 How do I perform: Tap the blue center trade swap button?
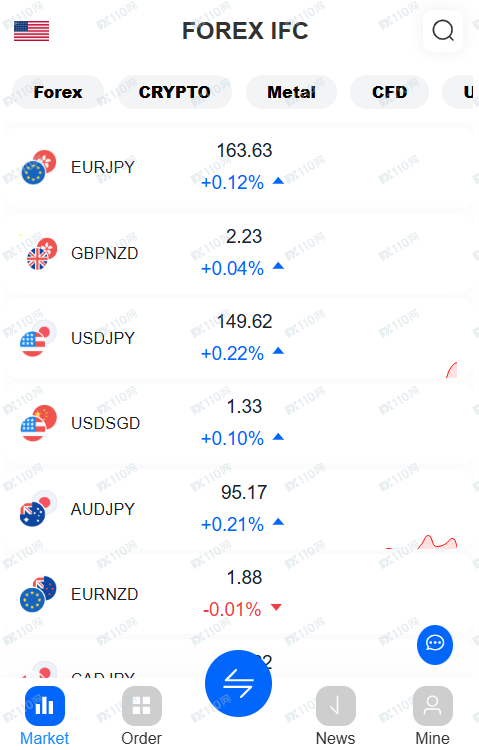[x=238, y=683]
